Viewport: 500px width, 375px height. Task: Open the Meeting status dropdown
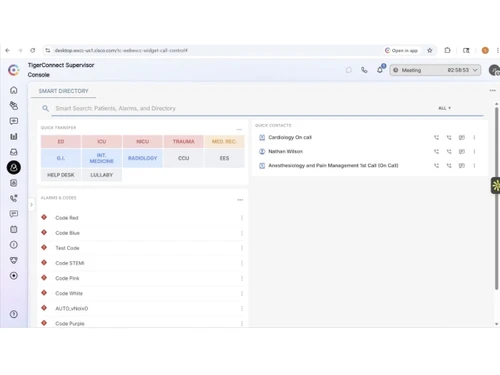pos(435,70)
